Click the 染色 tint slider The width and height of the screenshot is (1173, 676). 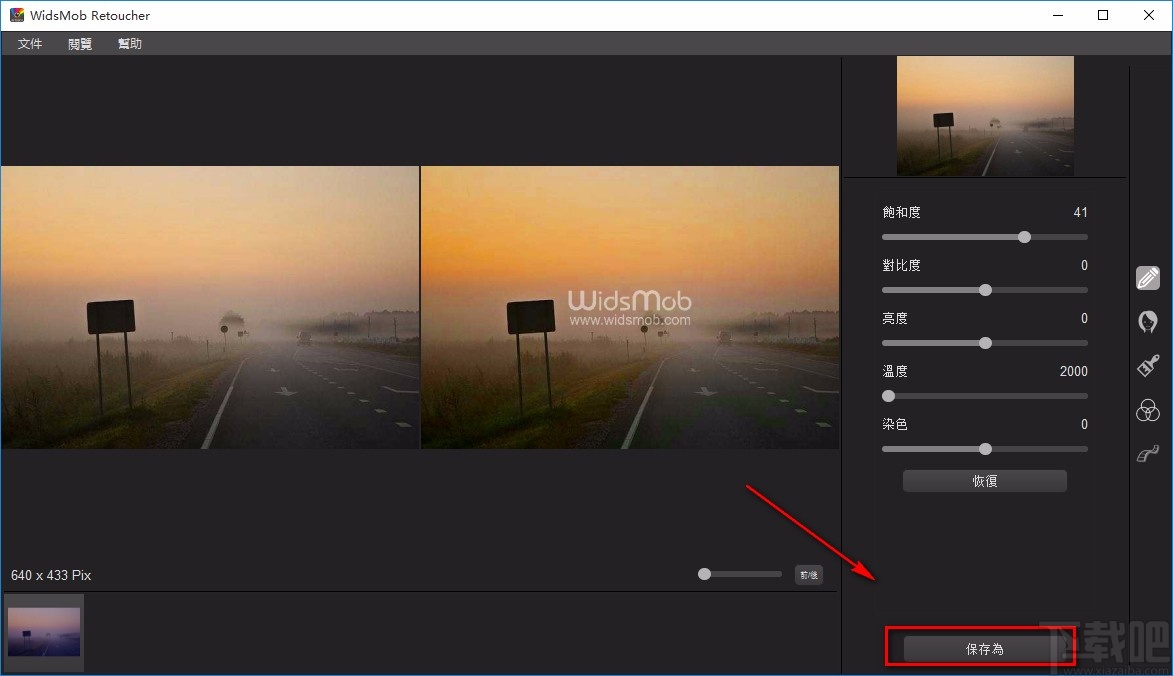click(x=984, y=449)
